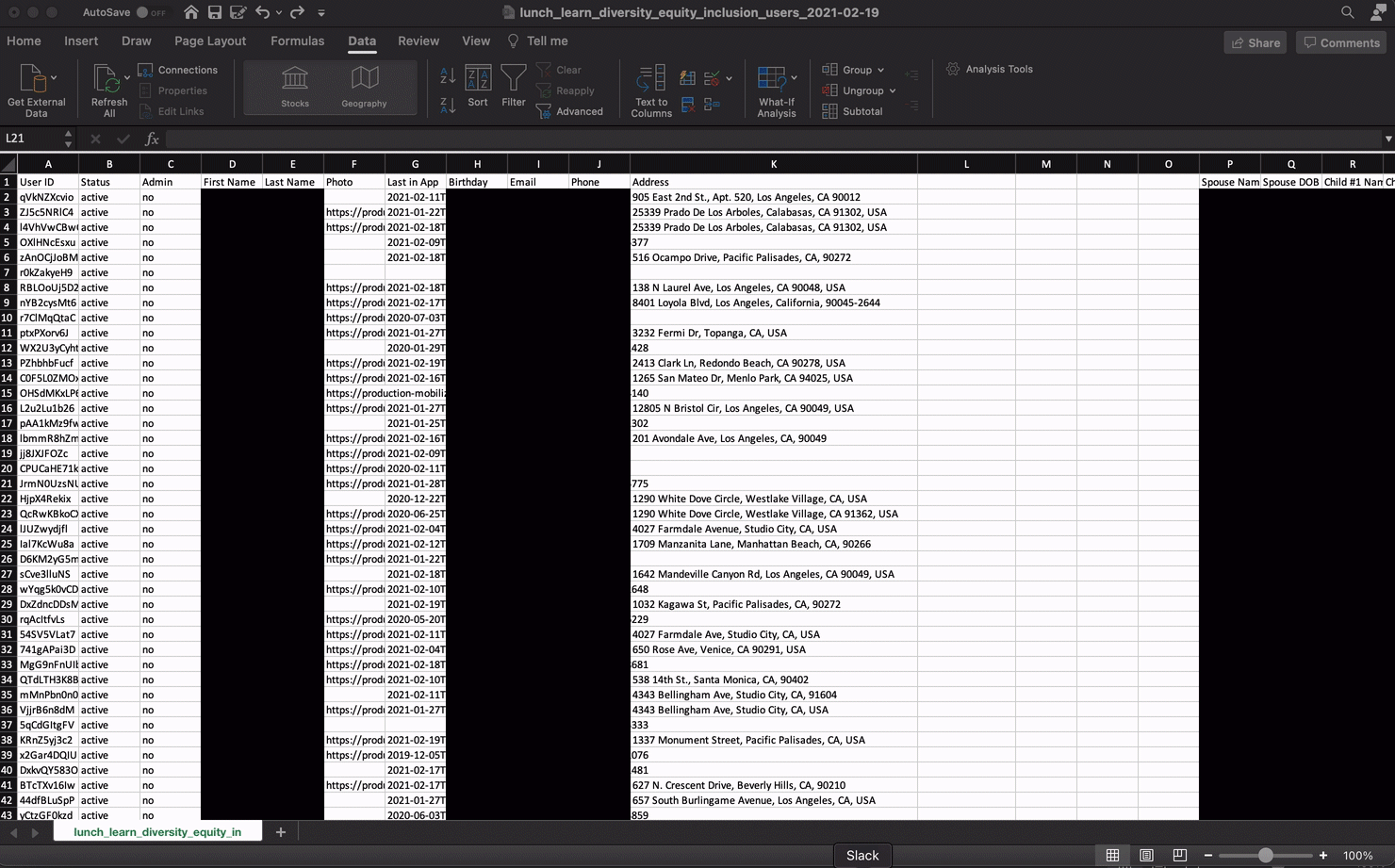Save the workbook with the floppy disk icon
The width and height of the screenshot is (1395, 868).
(215, 12)
